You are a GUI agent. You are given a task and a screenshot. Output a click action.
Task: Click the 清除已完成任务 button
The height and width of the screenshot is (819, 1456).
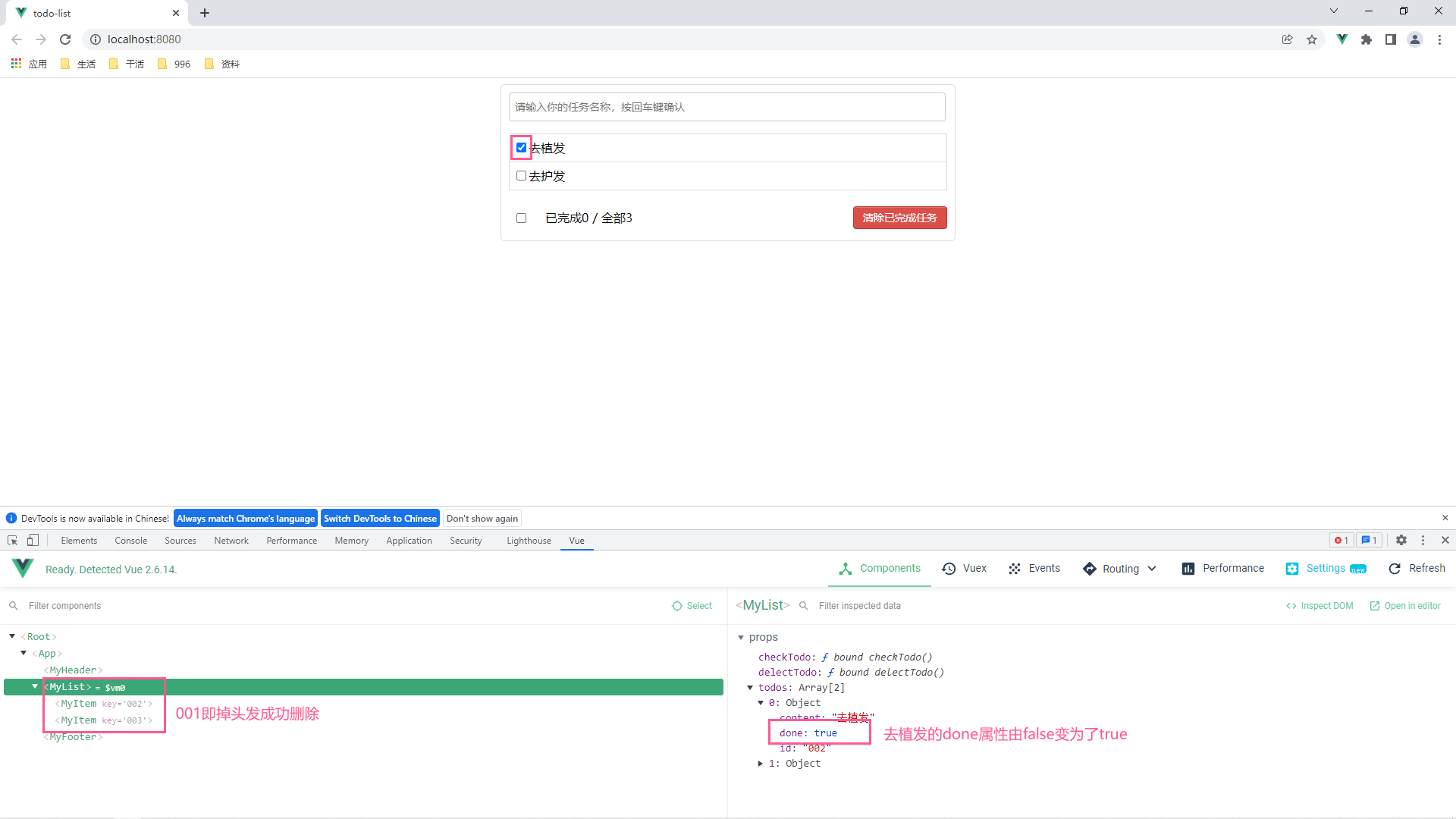[x=899, y=218]
